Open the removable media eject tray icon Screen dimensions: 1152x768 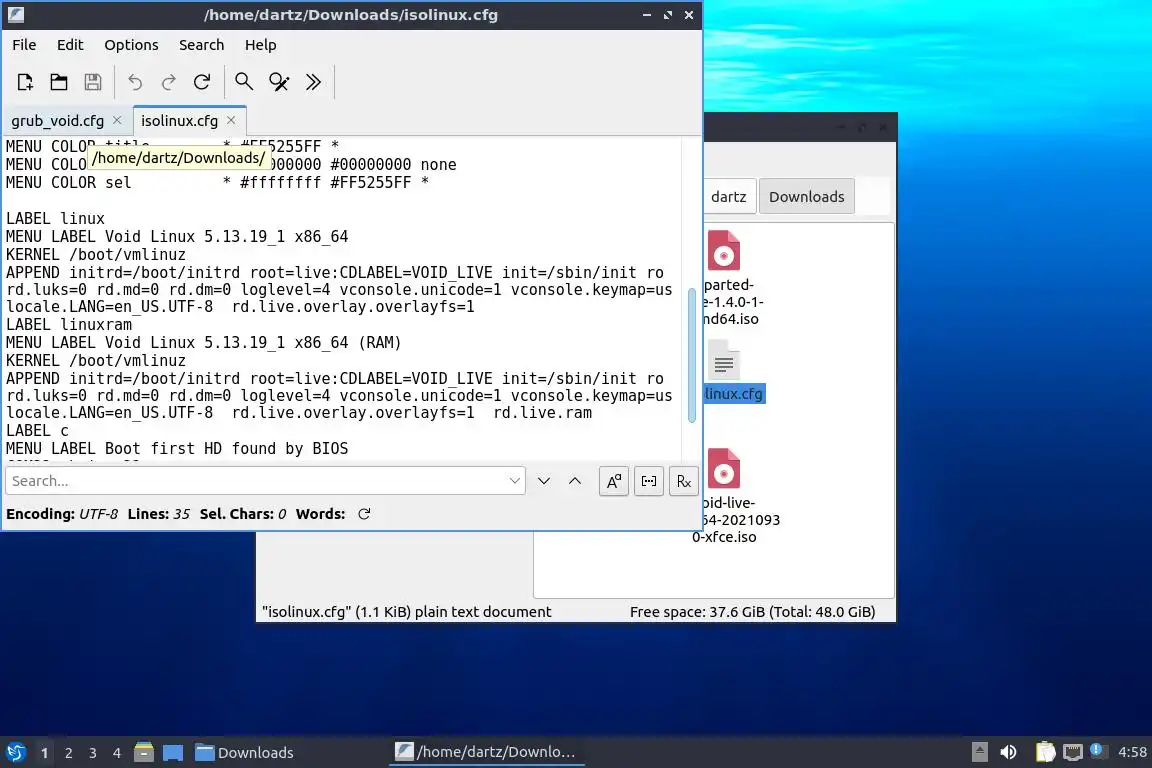[979, 752]
